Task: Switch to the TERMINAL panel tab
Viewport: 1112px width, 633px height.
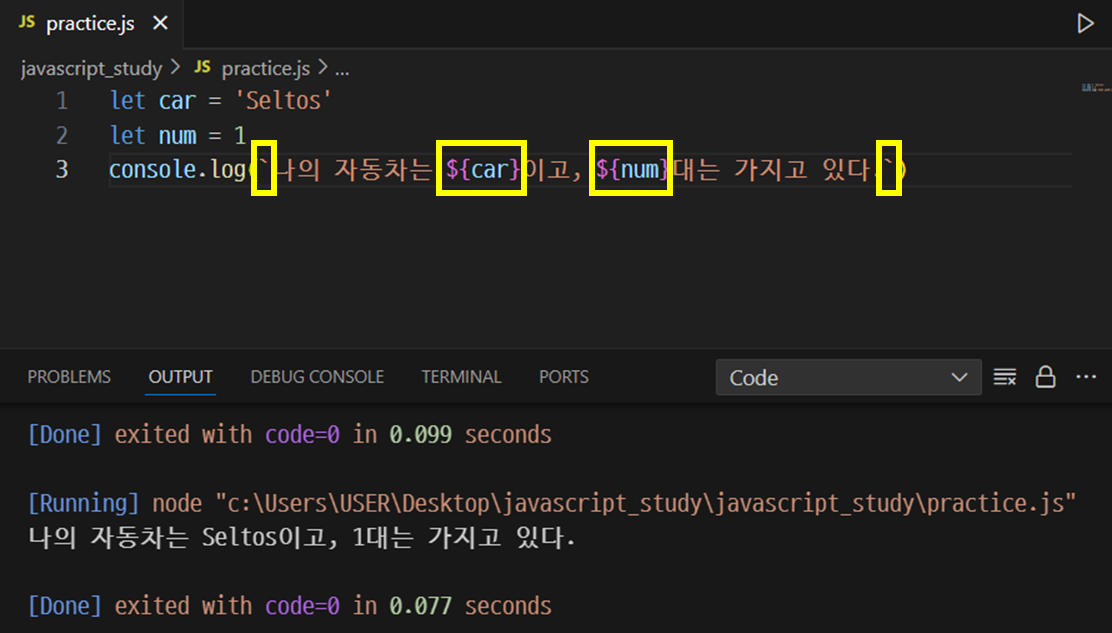Action: pos(461,376)
